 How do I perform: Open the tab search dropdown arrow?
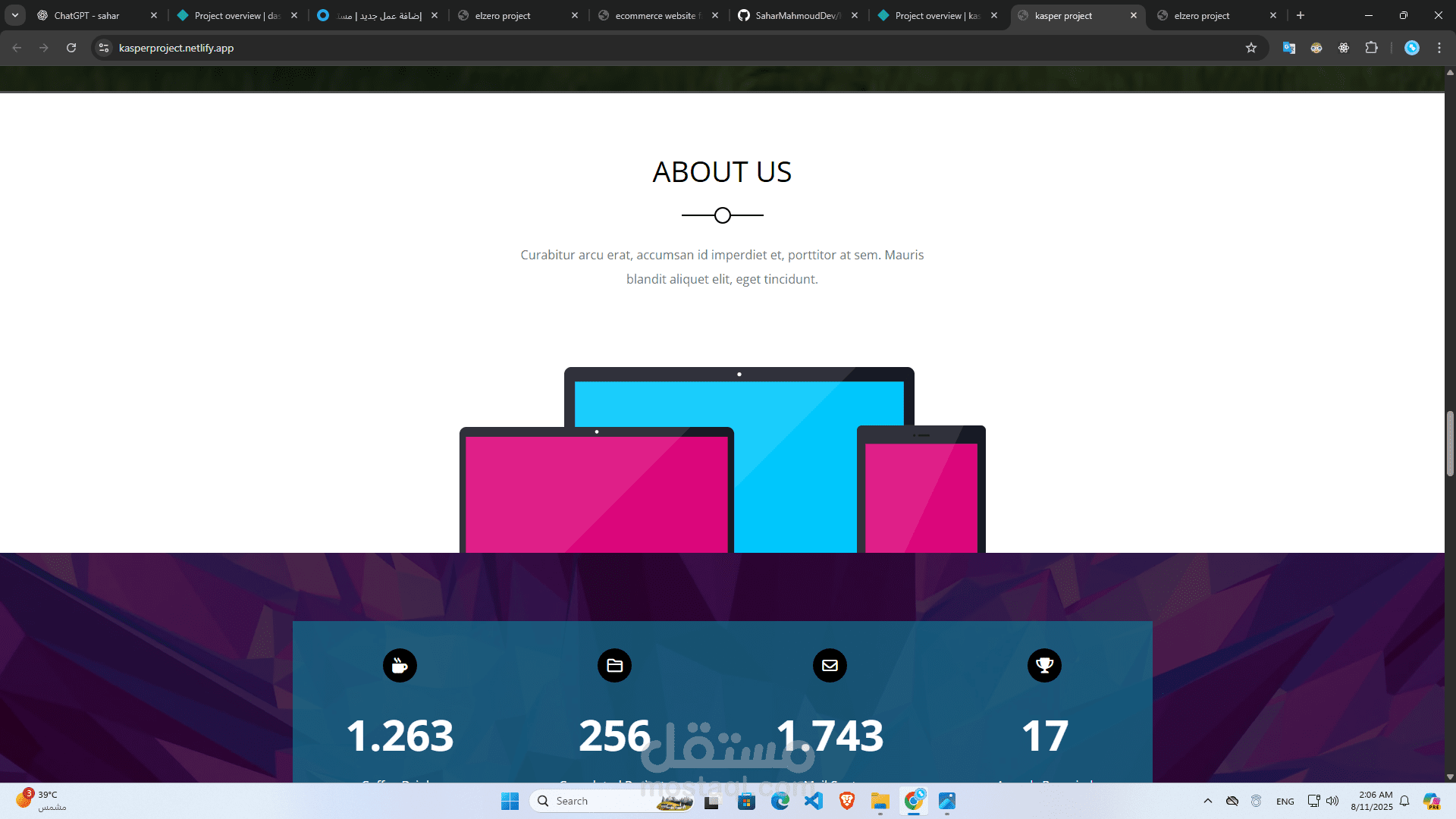pos(15,15)
